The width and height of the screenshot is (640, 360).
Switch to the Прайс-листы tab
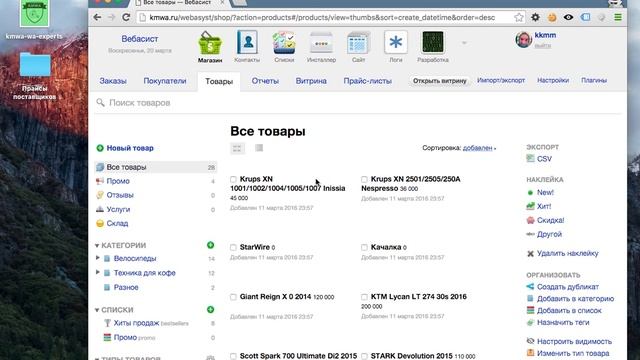coord(368,81)
